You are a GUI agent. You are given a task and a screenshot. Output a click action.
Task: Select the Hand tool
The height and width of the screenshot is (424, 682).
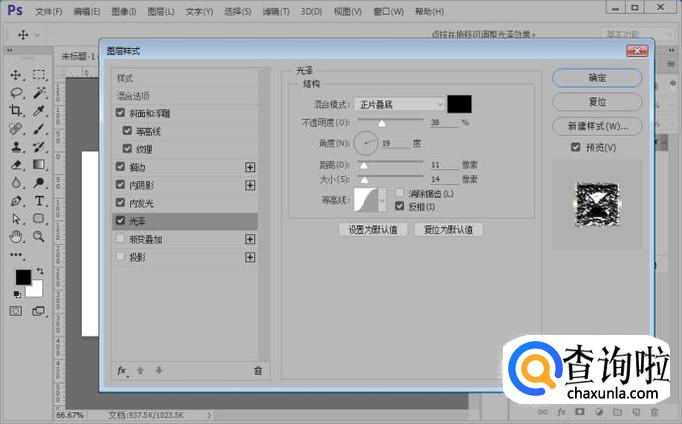pyautogui.click(x=16, y=237)
